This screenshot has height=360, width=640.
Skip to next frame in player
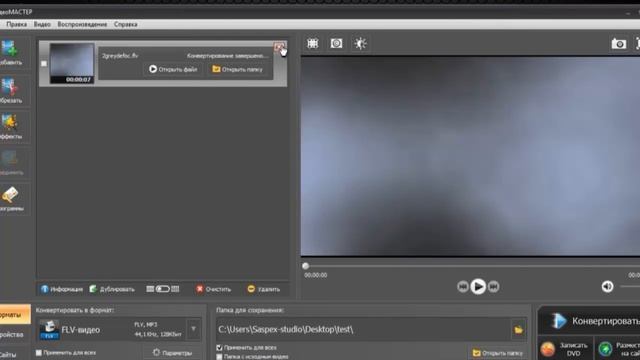coord(493,287)
